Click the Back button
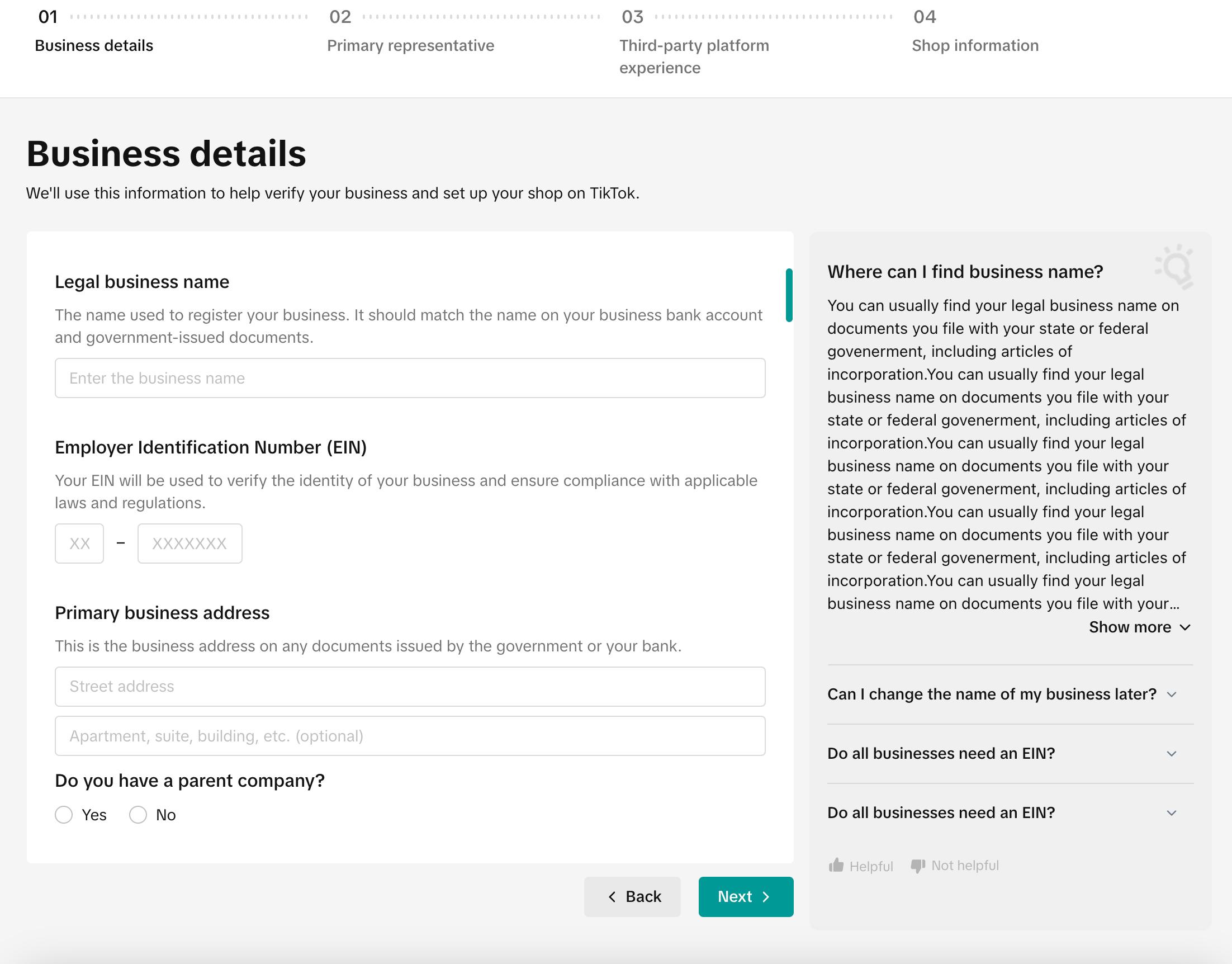This screenshot has width=1232, height=964. coord(632,896)
